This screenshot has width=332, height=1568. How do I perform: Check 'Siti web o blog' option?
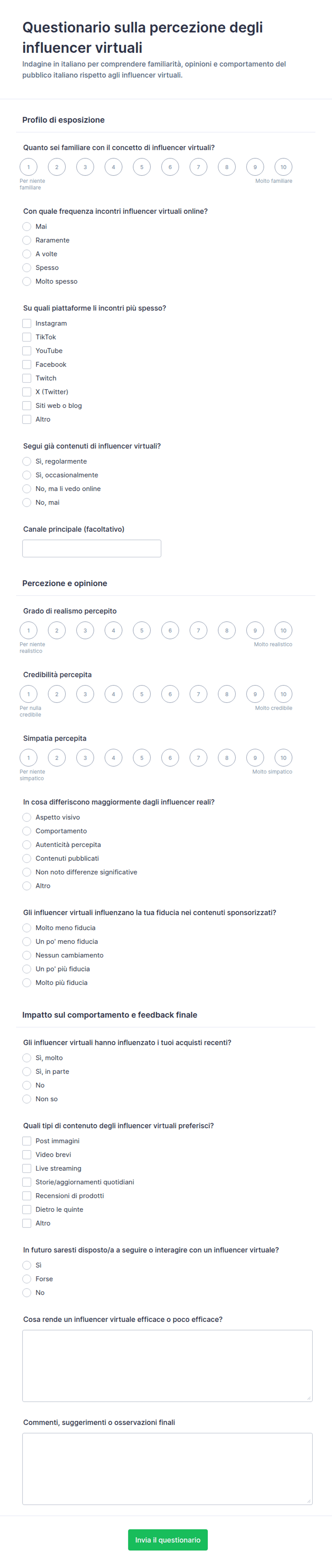[27, 405]
